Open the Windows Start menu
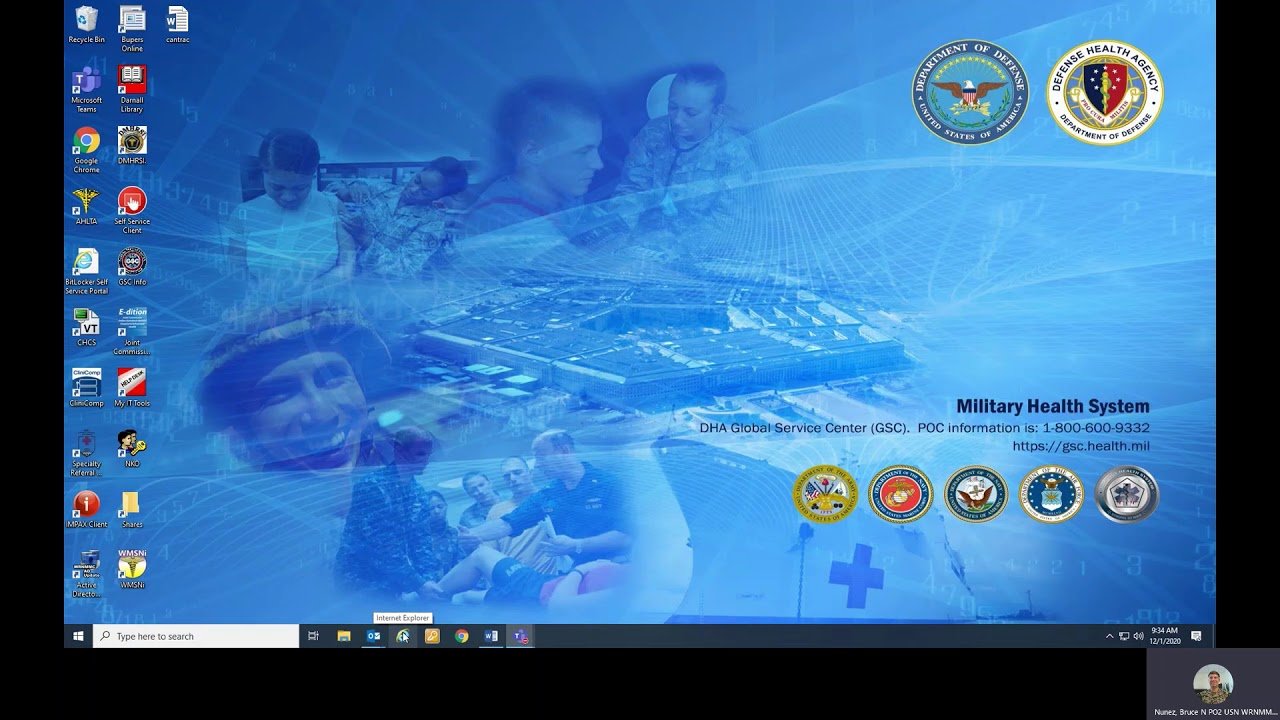 click(78, 636)
